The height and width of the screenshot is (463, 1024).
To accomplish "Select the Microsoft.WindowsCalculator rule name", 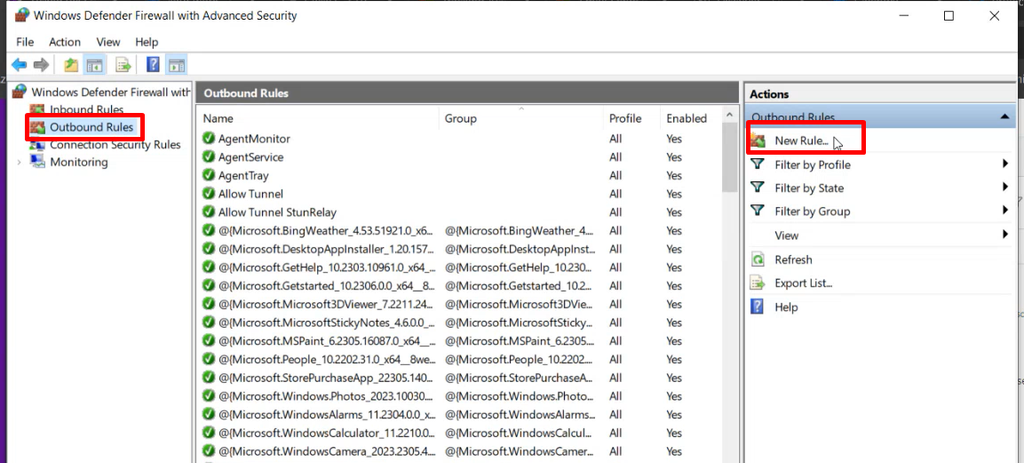I will 326,432.
